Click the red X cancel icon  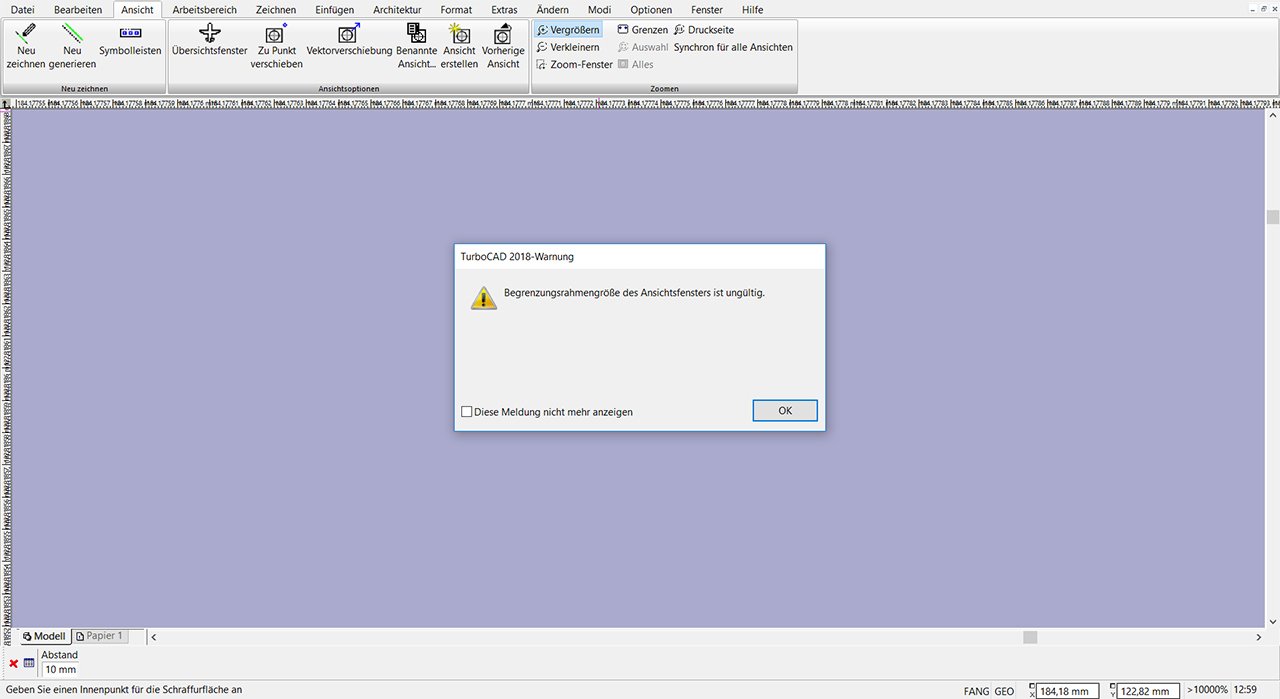13,663
